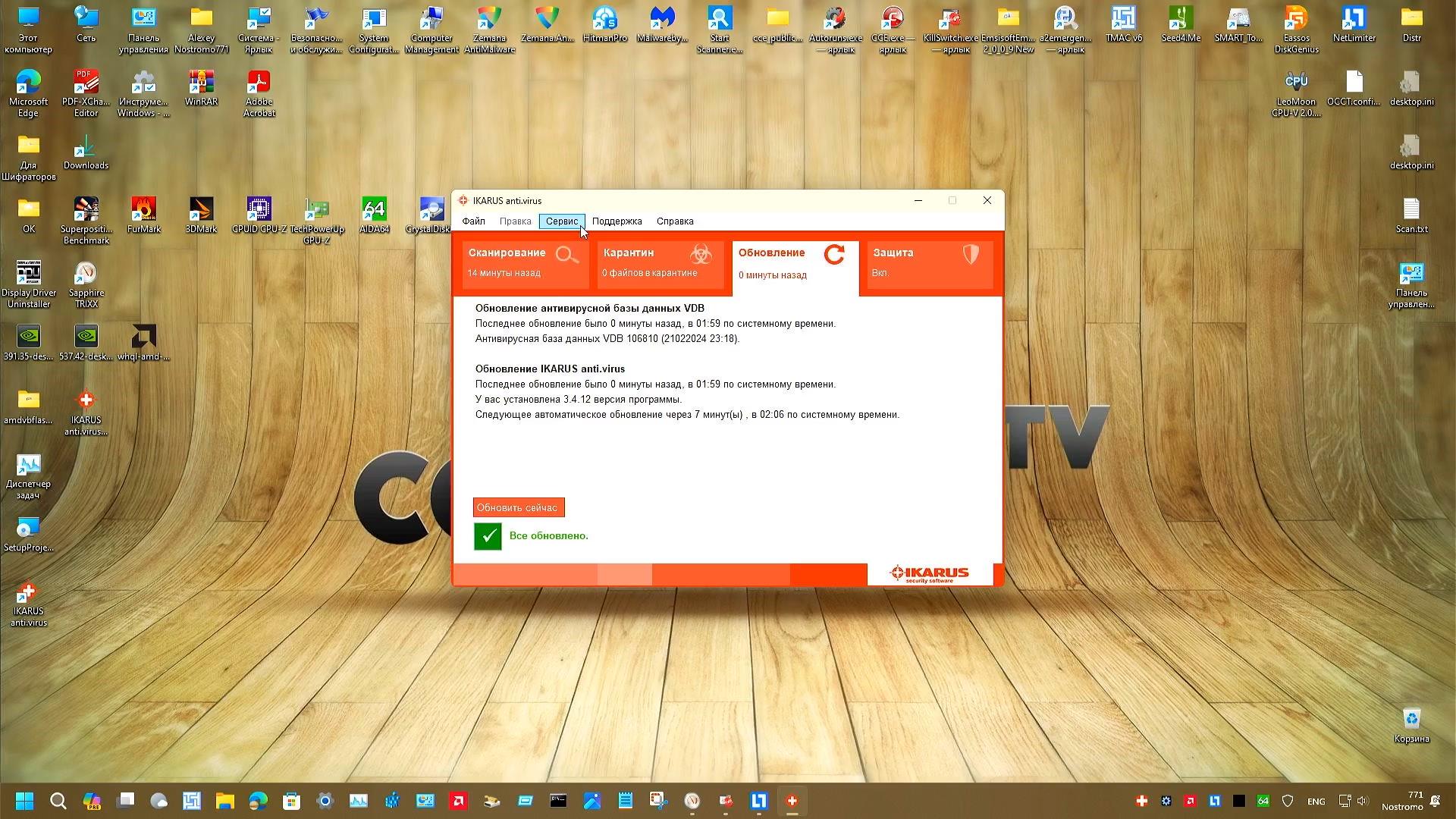Image resolution: width=1456 pixels, height=819 pixels.
Task: Click the red Обновление refresh arrow icon
Action: point(834,255)
